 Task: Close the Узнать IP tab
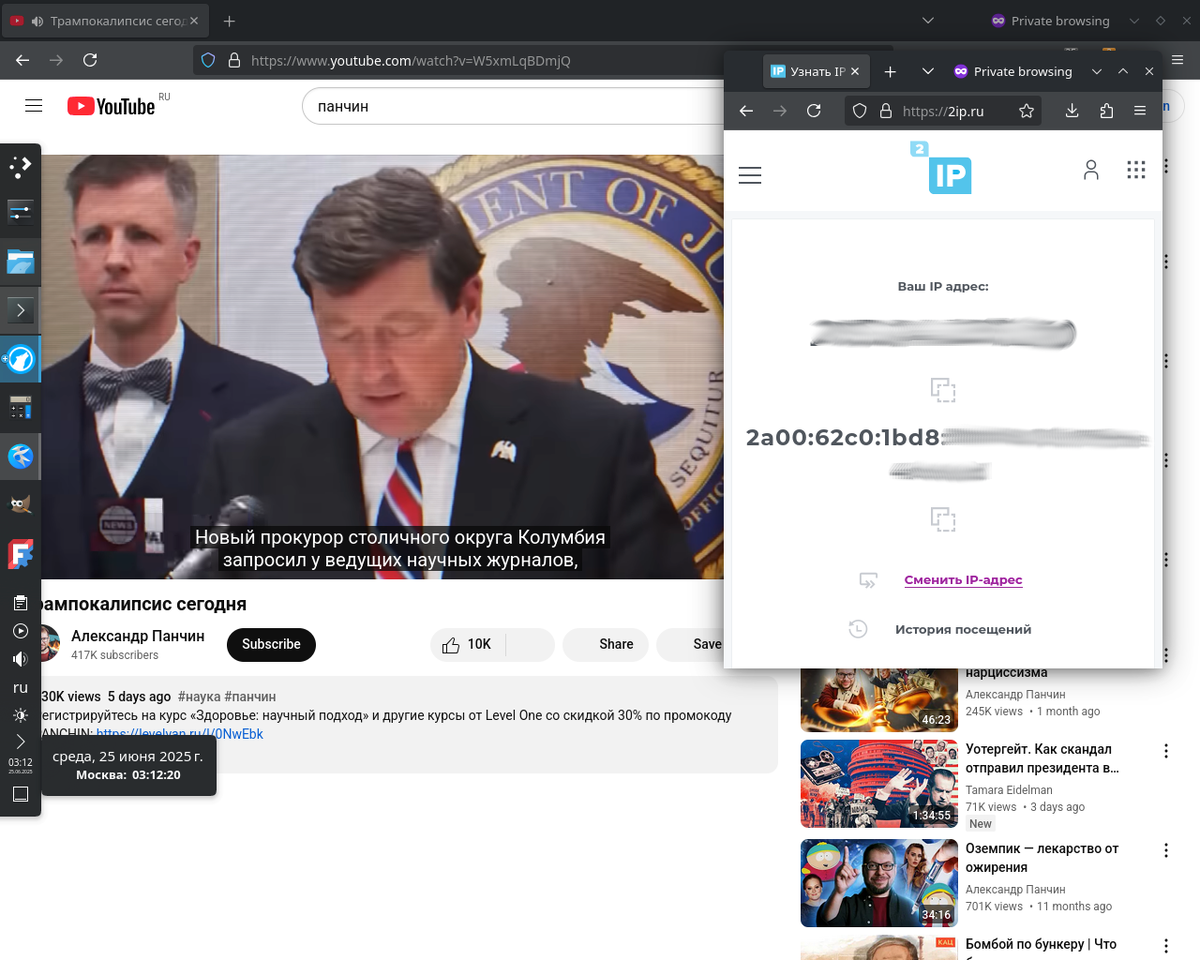[857, 72]
